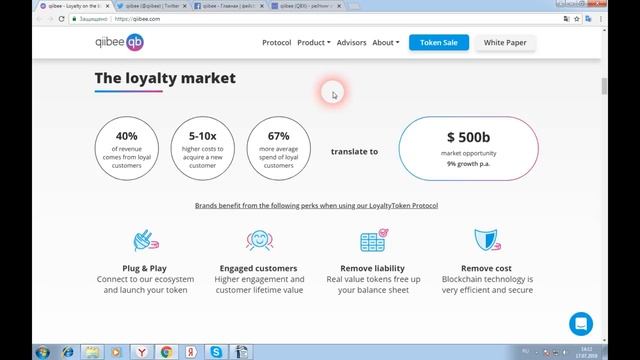The width and height of the screenshot is (640, 360).
Task: Click the Remove liability title text
Action: pos(373,268)
